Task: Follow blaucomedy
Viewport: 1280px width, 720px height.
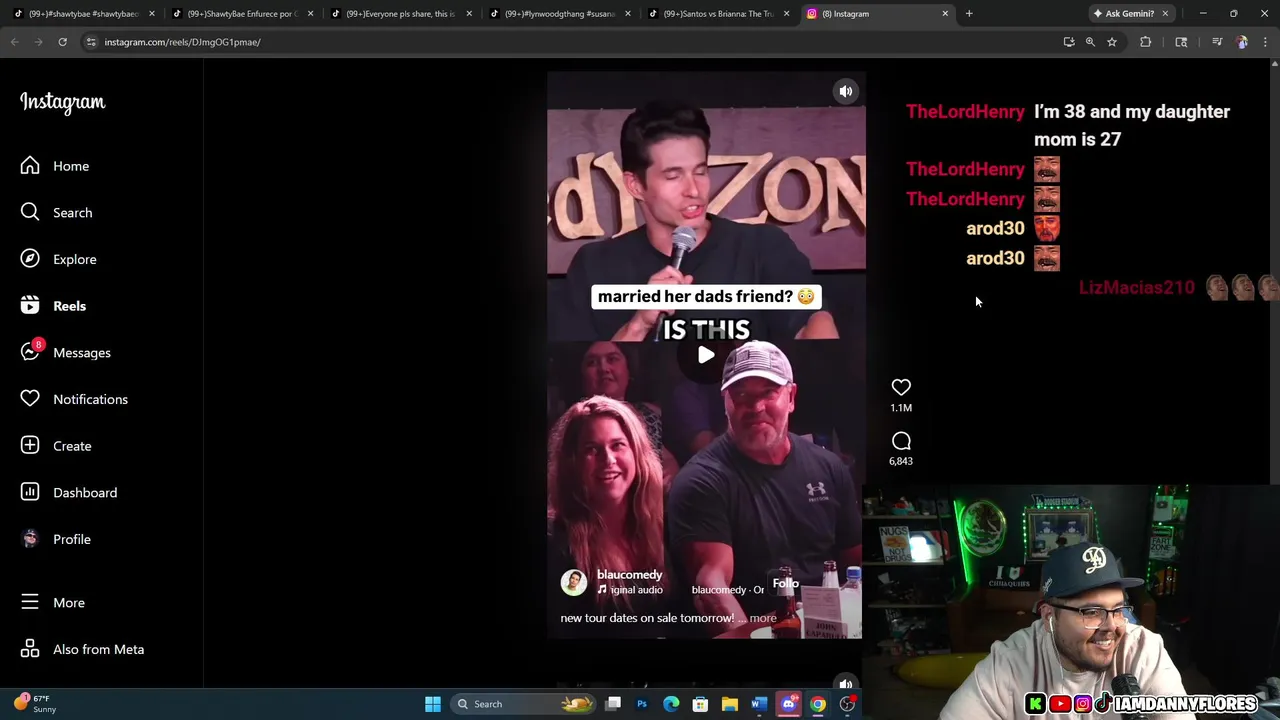Action: click(x=785, y=583)
